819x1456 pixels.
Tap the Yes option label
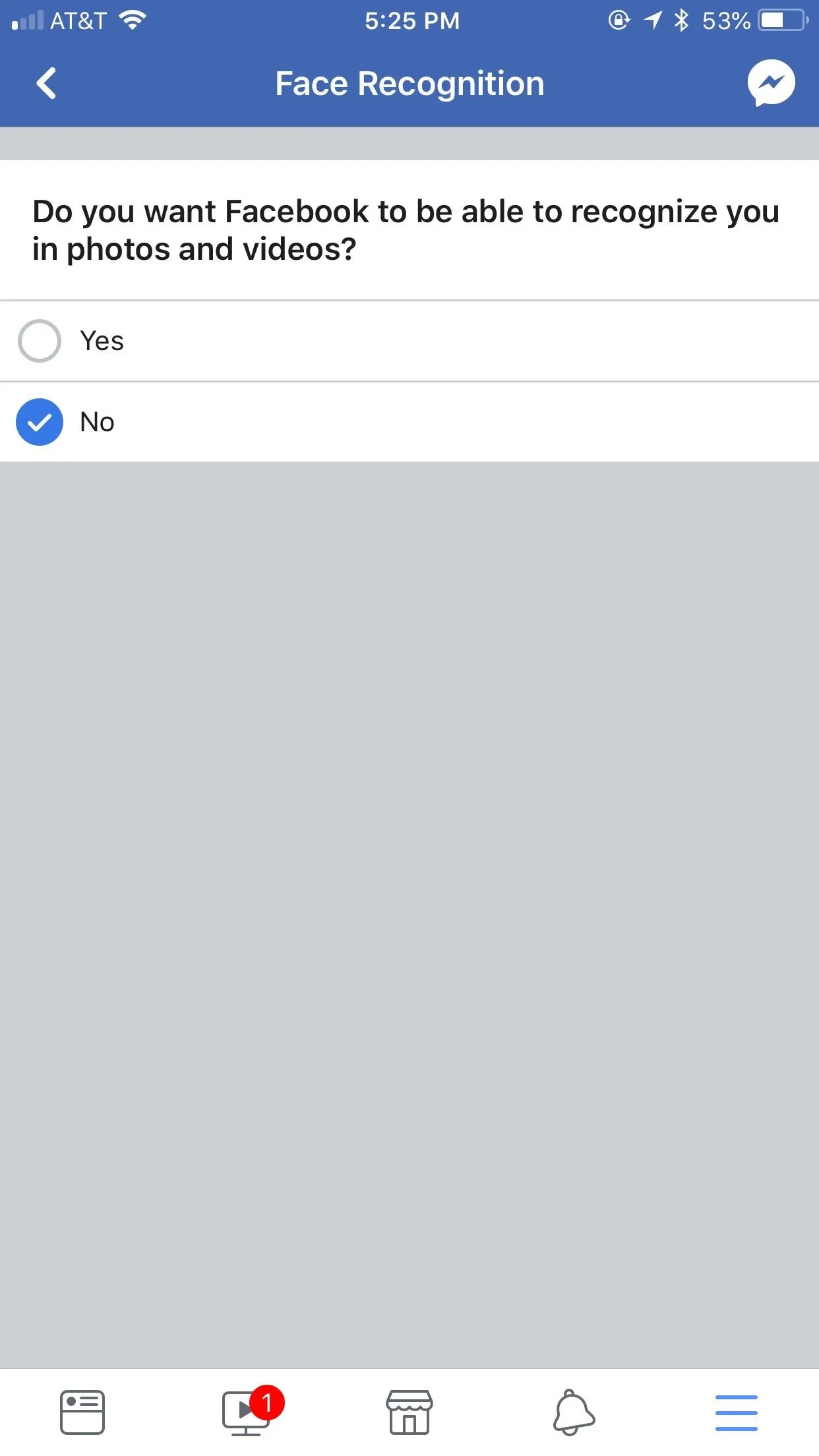click(102, 341)
